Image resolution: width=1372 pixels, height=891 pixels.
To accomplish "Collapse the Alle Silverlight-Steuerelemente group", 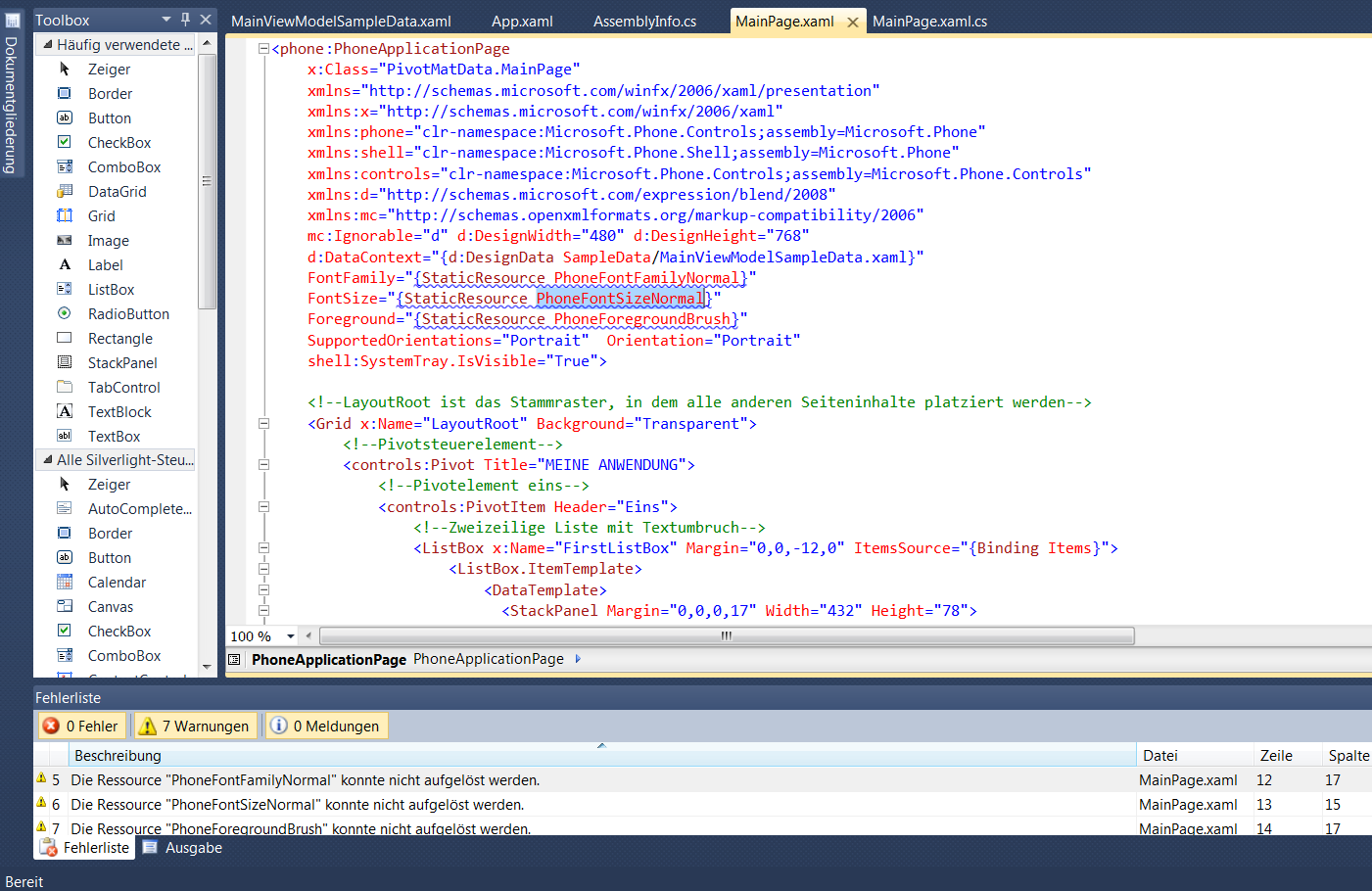I will pos(47,459).
